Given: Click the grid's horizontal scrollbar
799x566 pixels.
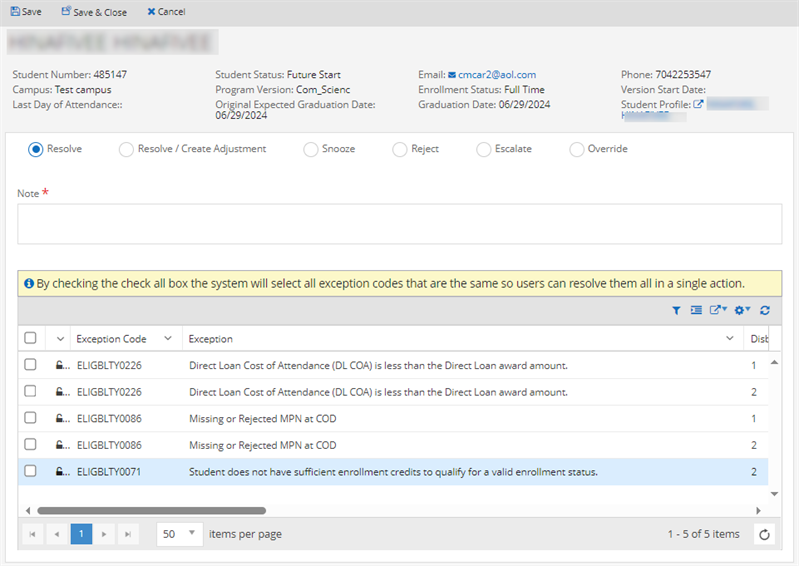Looking at the screenshot, I should click(x=150, y=510).
